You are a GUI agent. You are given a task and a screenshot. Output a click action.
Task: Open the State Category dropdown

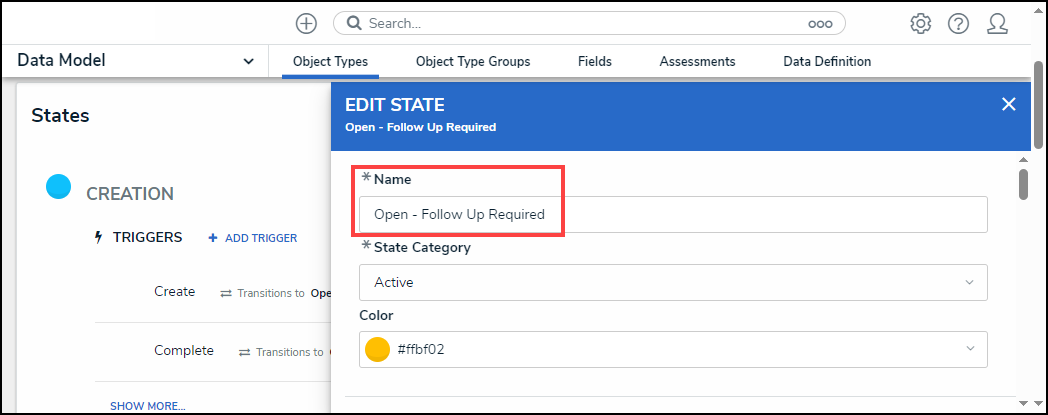[x=673, y=282]
